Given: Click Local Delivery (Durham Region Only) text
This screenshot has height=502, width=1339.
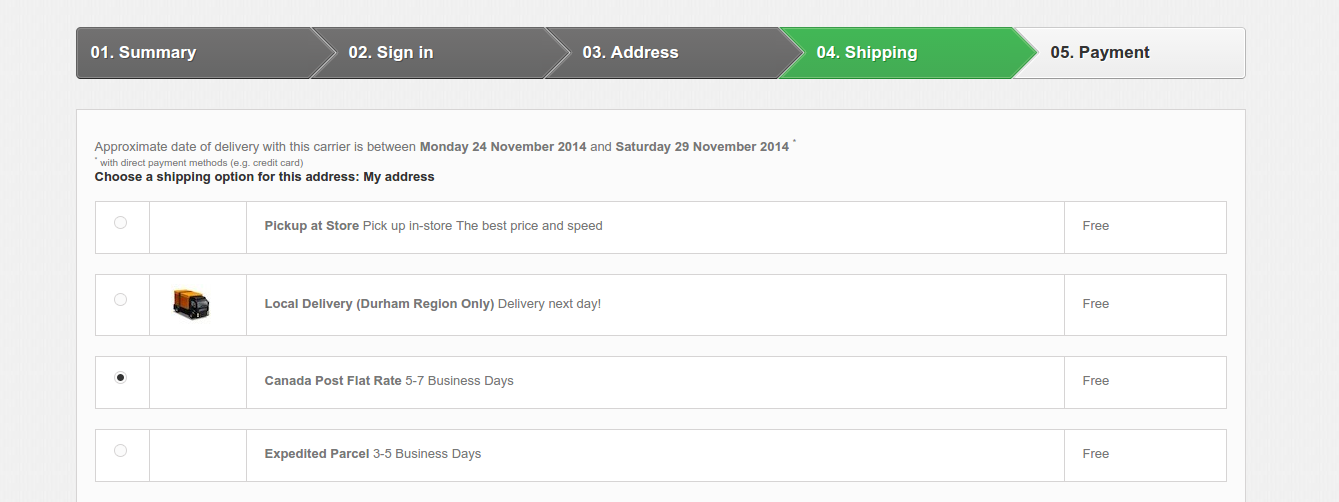Looking at the screenshot, I should tap(379, 304).
